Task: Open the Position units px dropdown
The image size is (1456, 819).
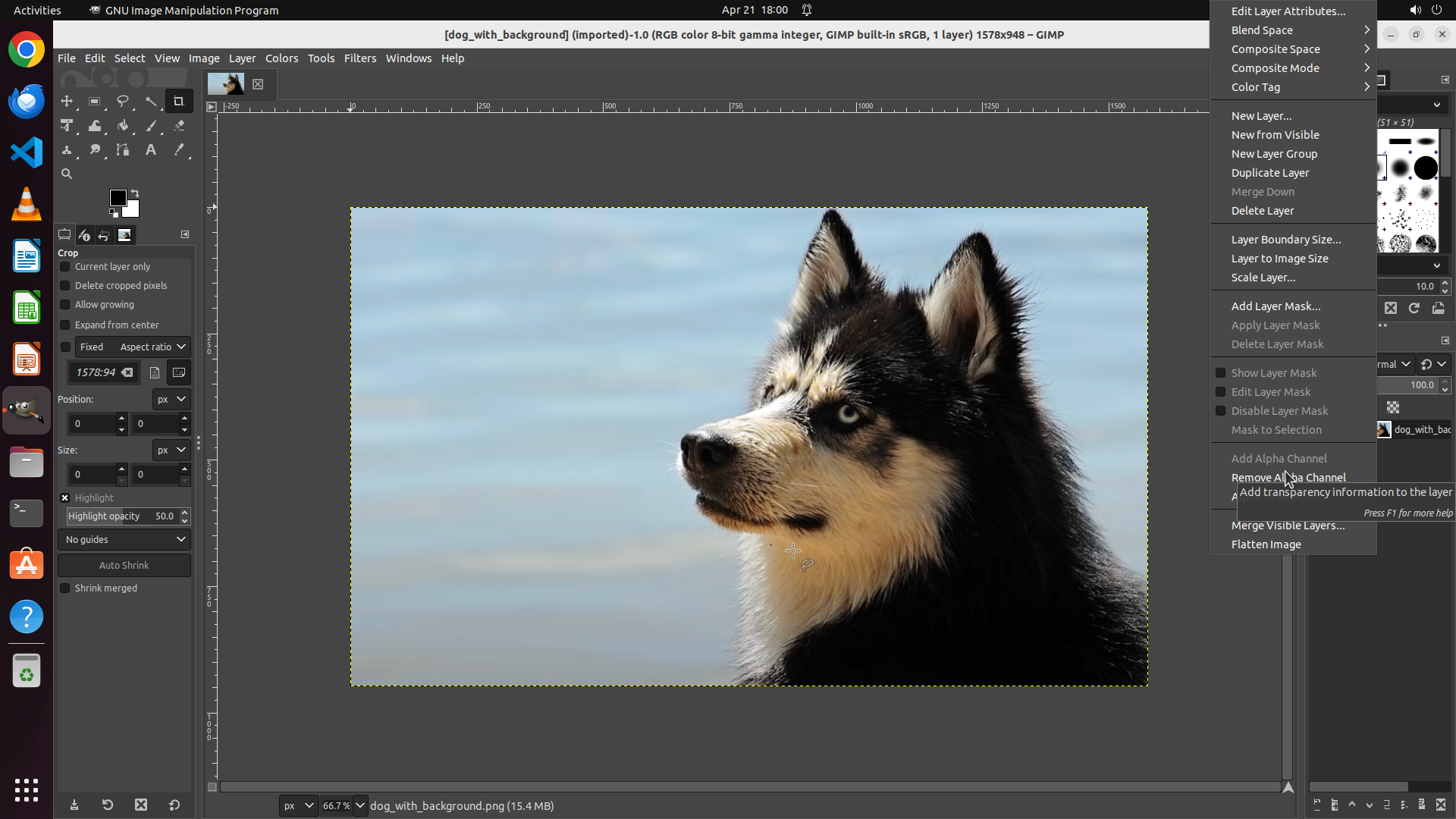Action: 171,400
